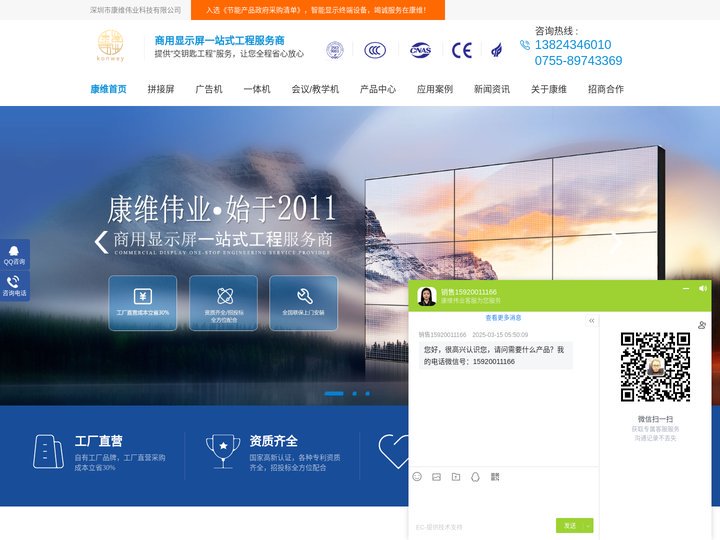This screenshot has width=720, height=540.
Task: Click the CCC certification badge
Action: (x=375, y=50)
